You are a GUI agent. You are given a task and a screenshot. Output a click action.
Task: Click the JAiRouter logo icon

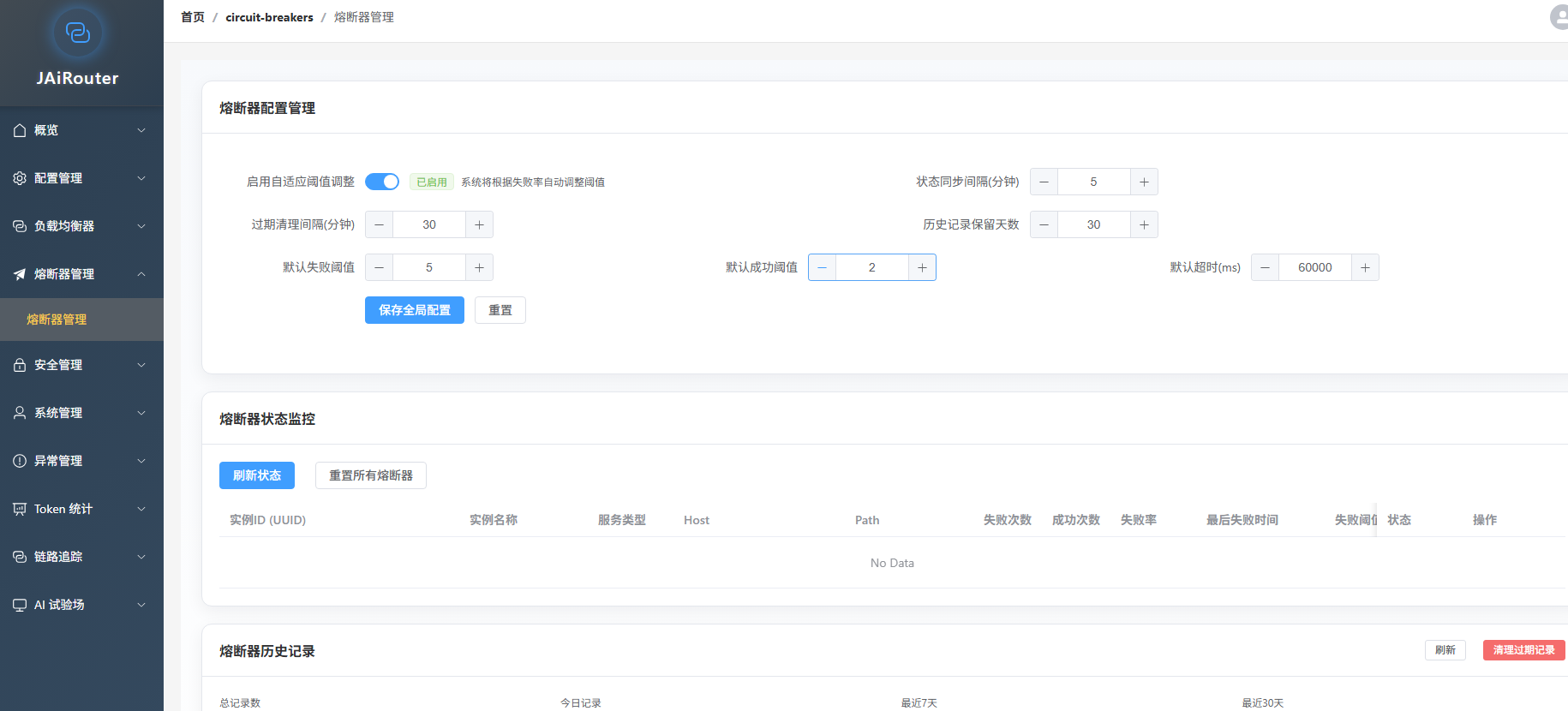pos(78,33)
